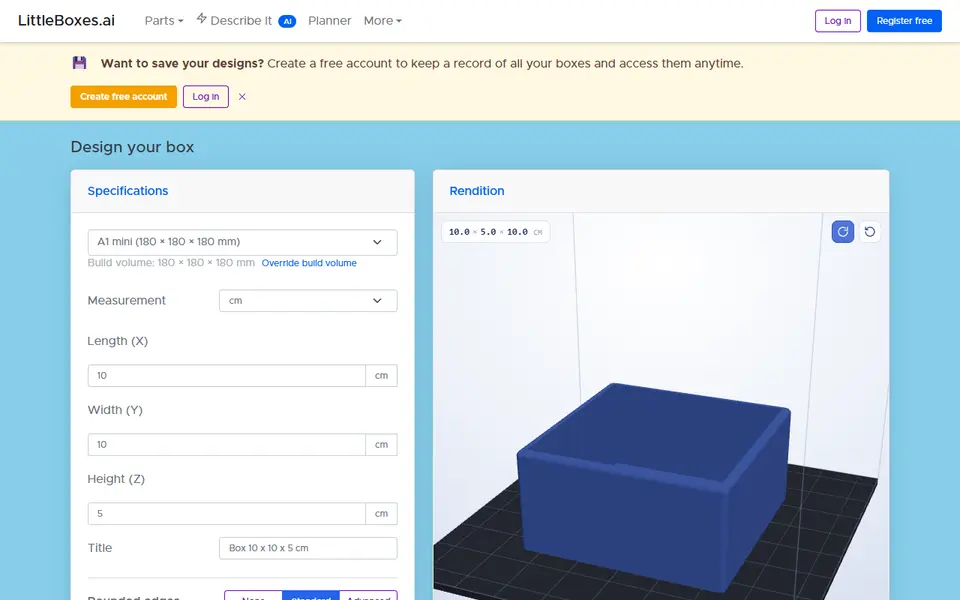Viewport: 960px width, 600px height.
Task: Click the Specifications panel heading
Action: click(x=128, y=191)
